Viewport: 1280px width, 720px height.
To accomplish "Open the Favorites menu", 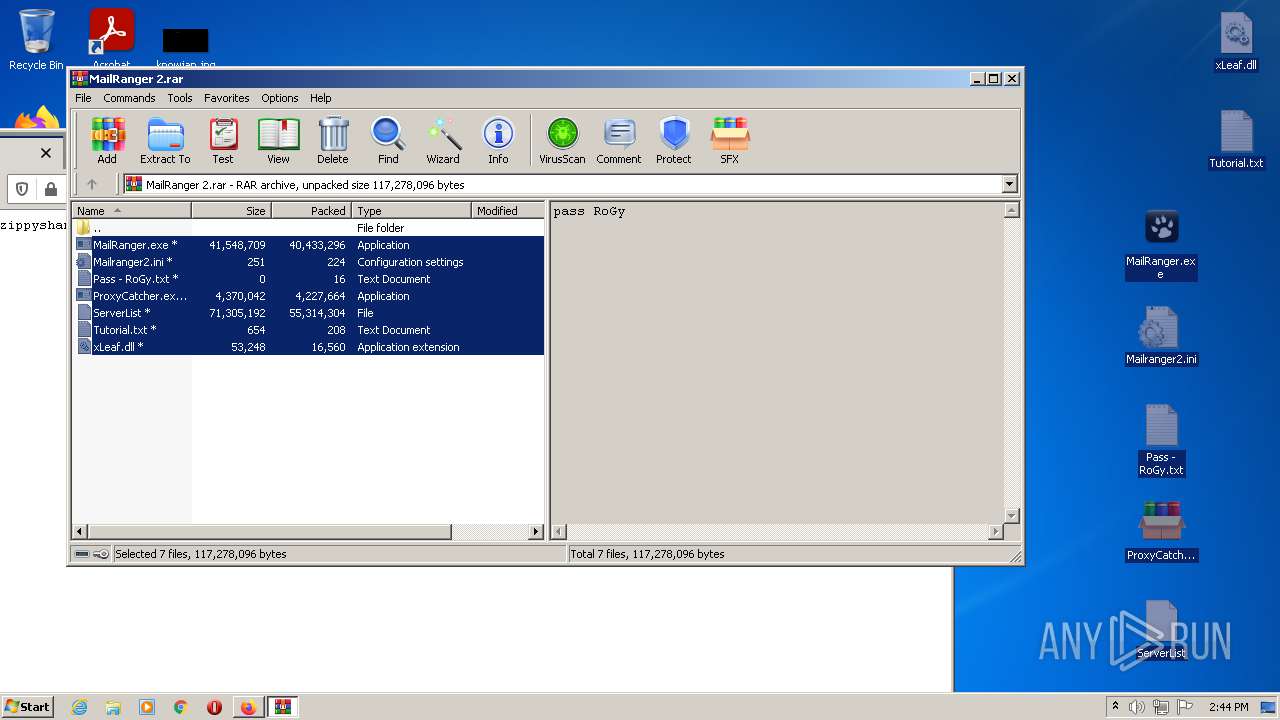I will (227, 98).
